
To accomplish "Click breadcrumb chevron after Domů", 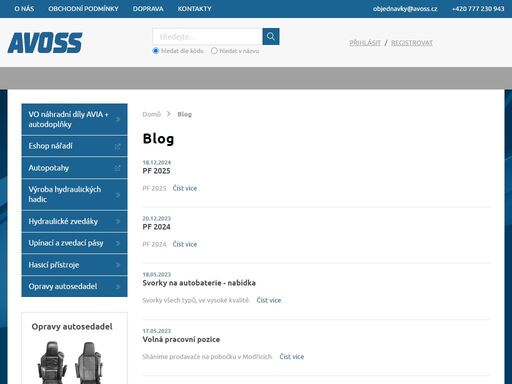I will pyautogui.click(x=169, y=114).
